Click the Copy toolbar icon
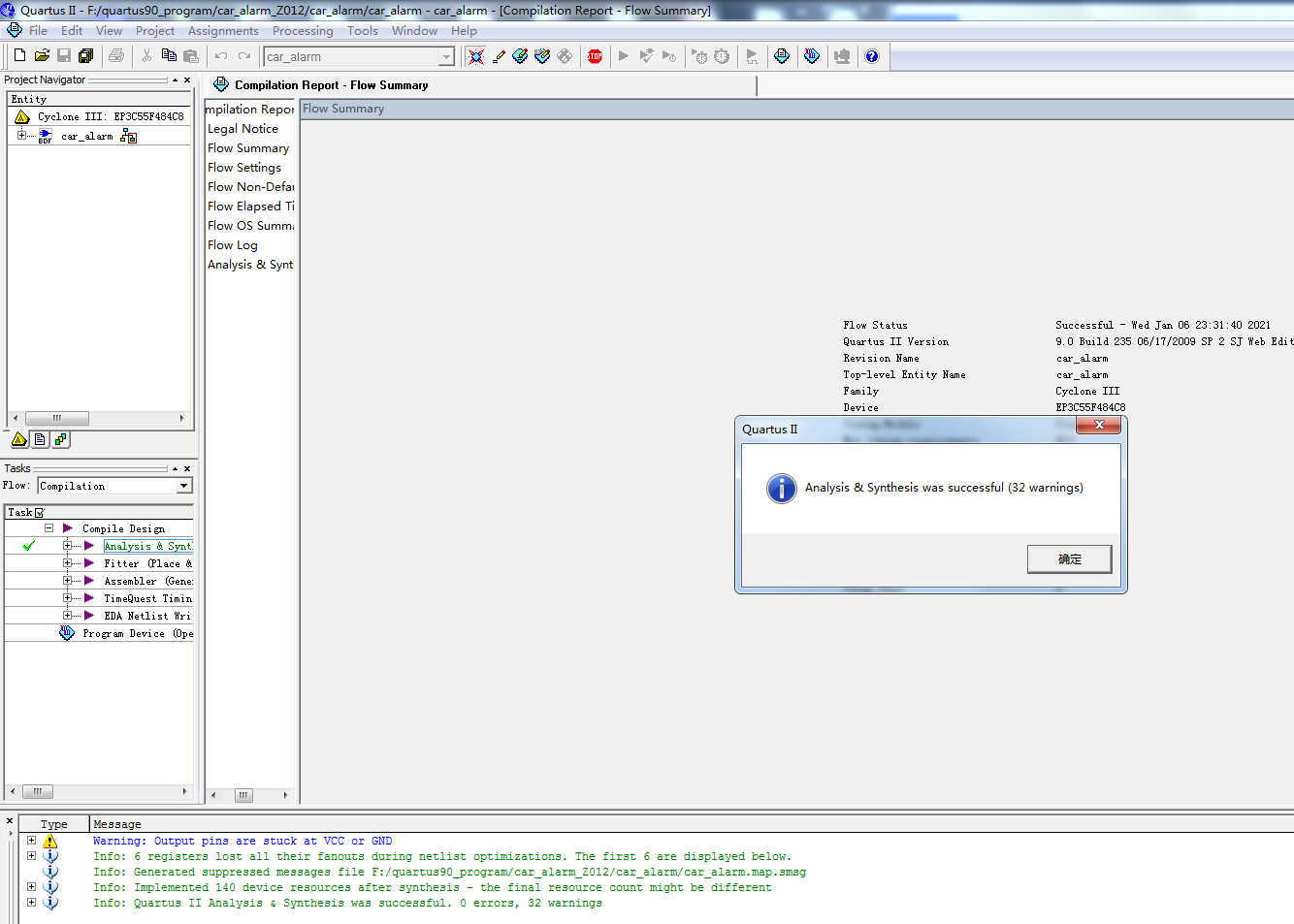The image size is (1294, 924). (169, 55)
